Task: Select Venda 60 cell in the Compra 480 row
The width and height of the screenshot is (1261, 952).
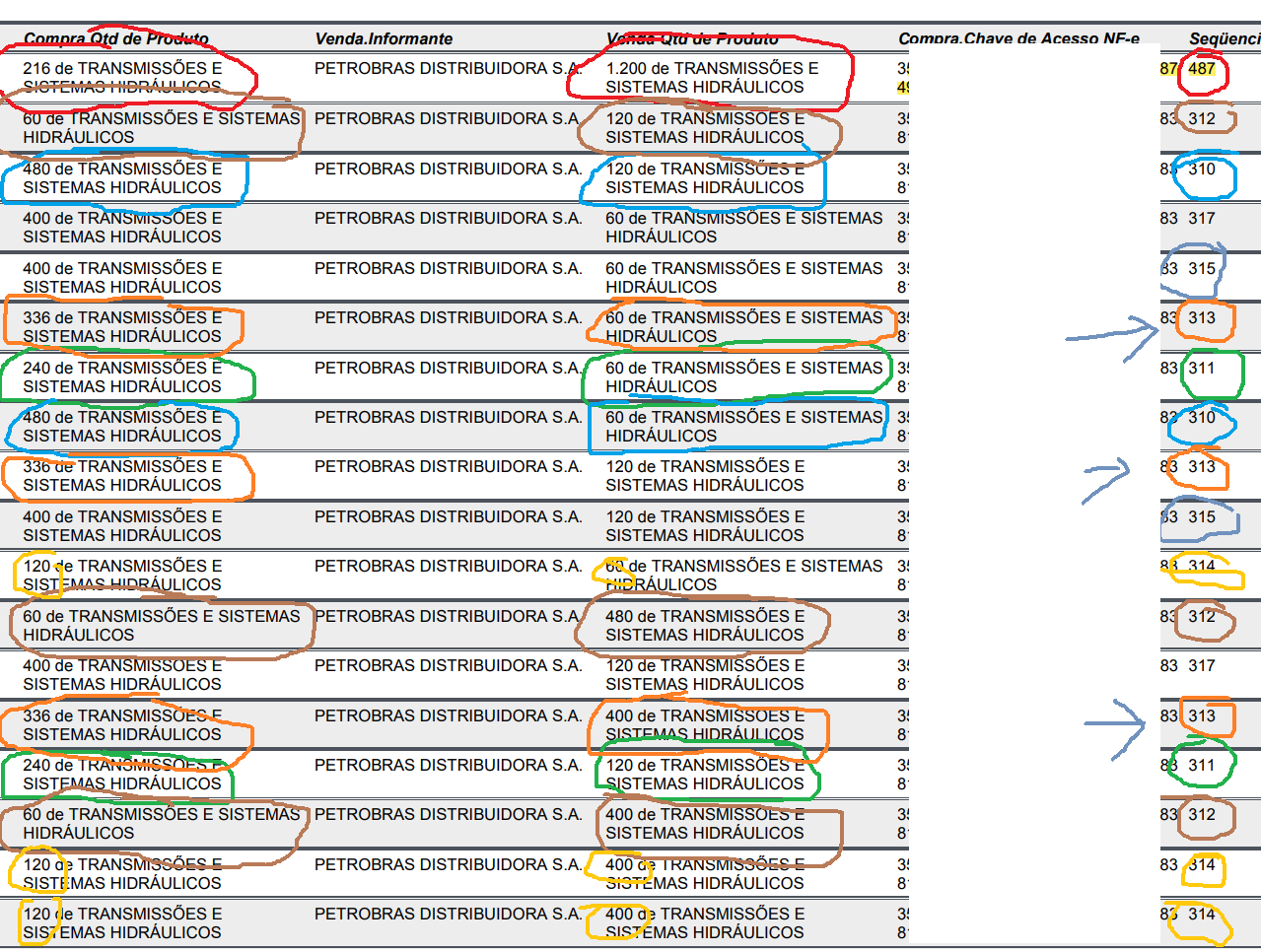Action: [x=743, y=426]
